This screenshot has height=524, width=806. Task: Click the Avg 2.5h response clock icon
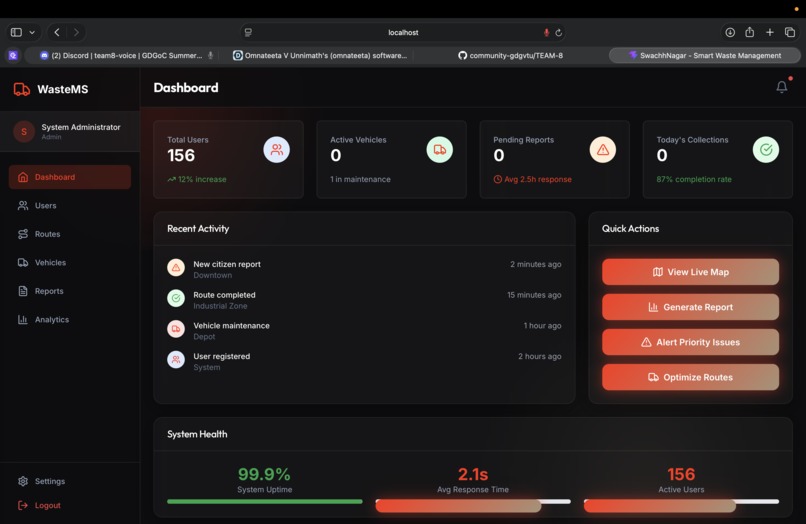pyautogui.click(x=498, y=179)
